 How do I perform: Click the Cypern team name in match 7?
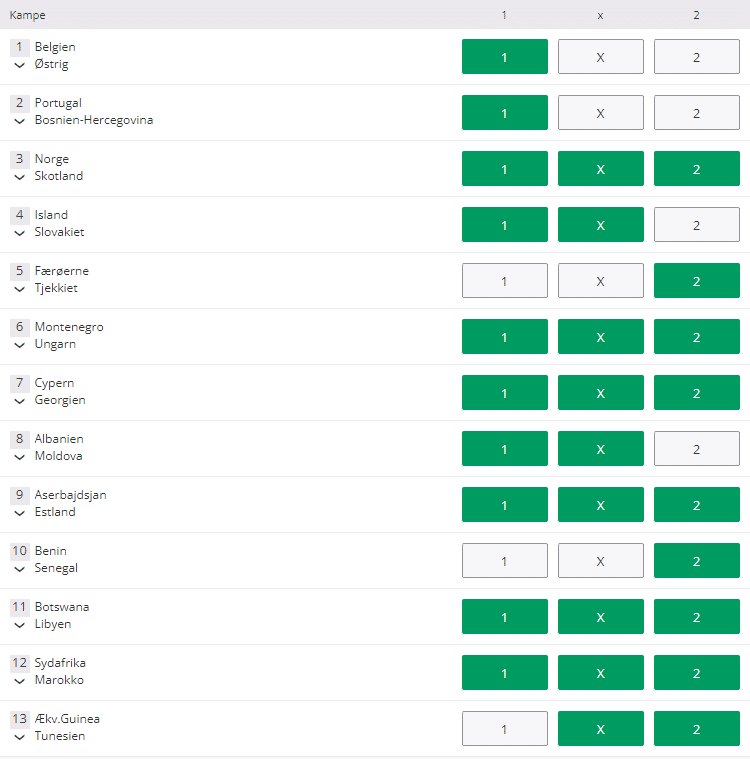(54, 383)
